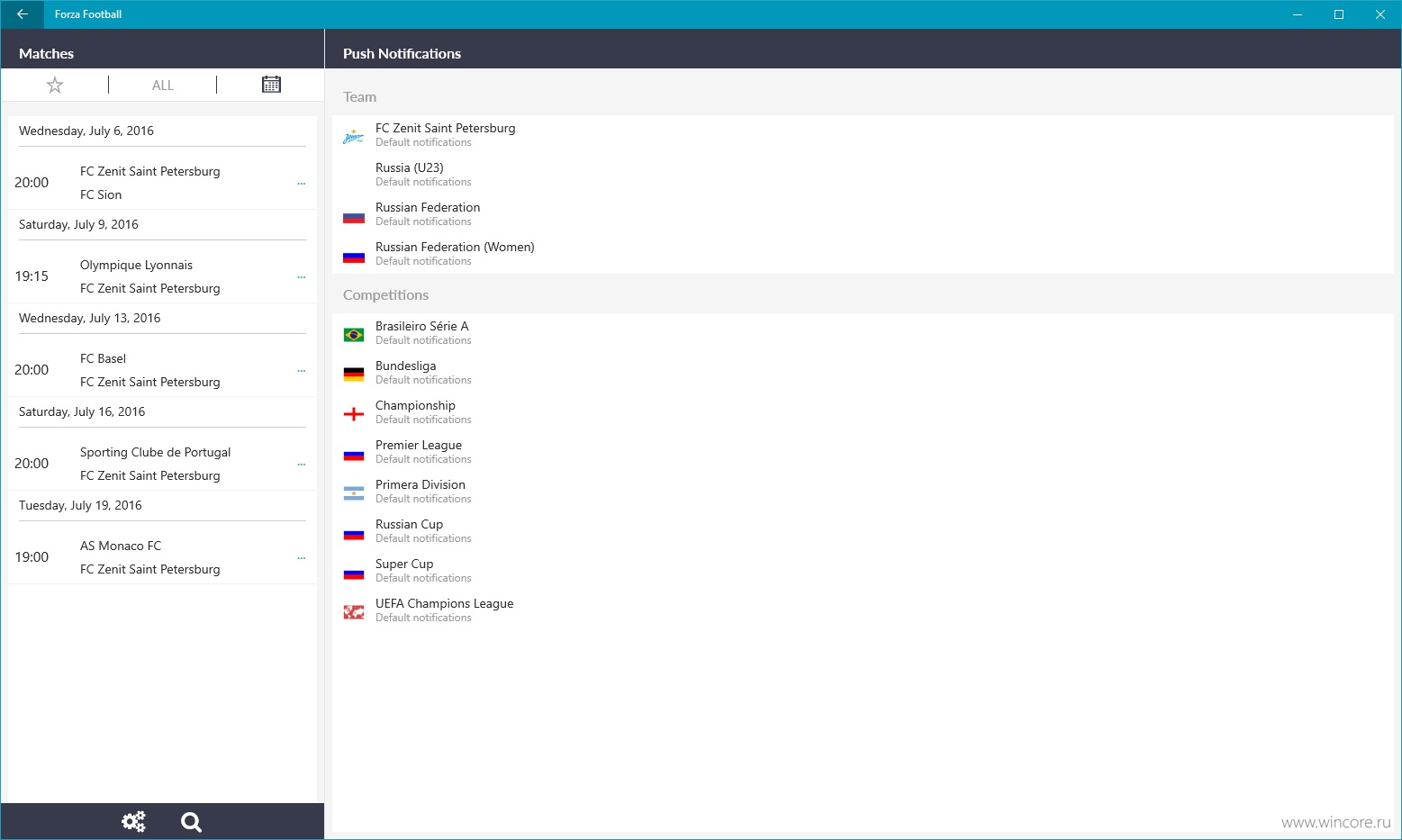Click the Wednesday, July 13, 2016 date header
This screenshot has width=1402, height=840.
[x=89, y=318]
